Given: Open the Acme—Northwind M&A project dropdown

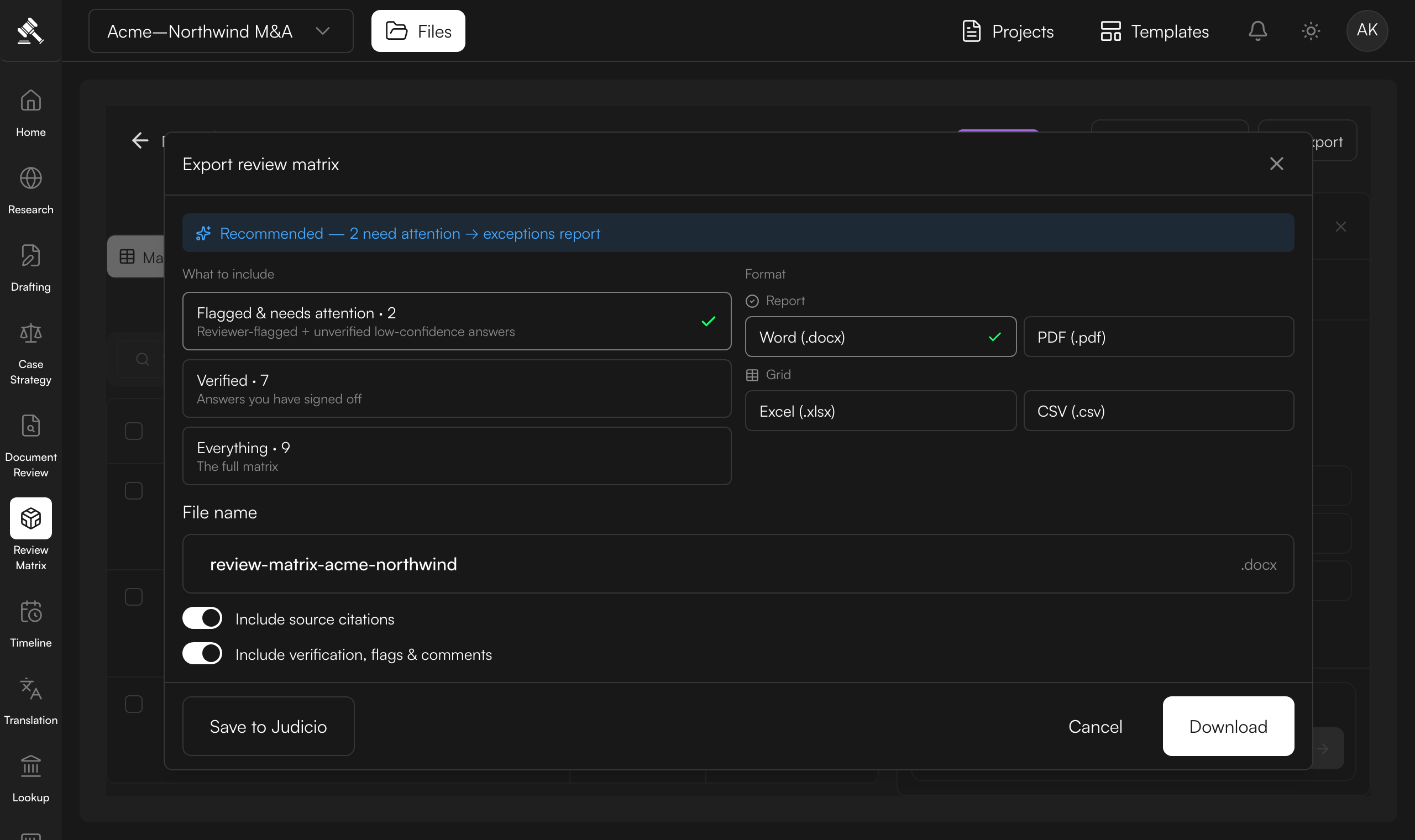Looking at the screenshot, I should [221, 31].
